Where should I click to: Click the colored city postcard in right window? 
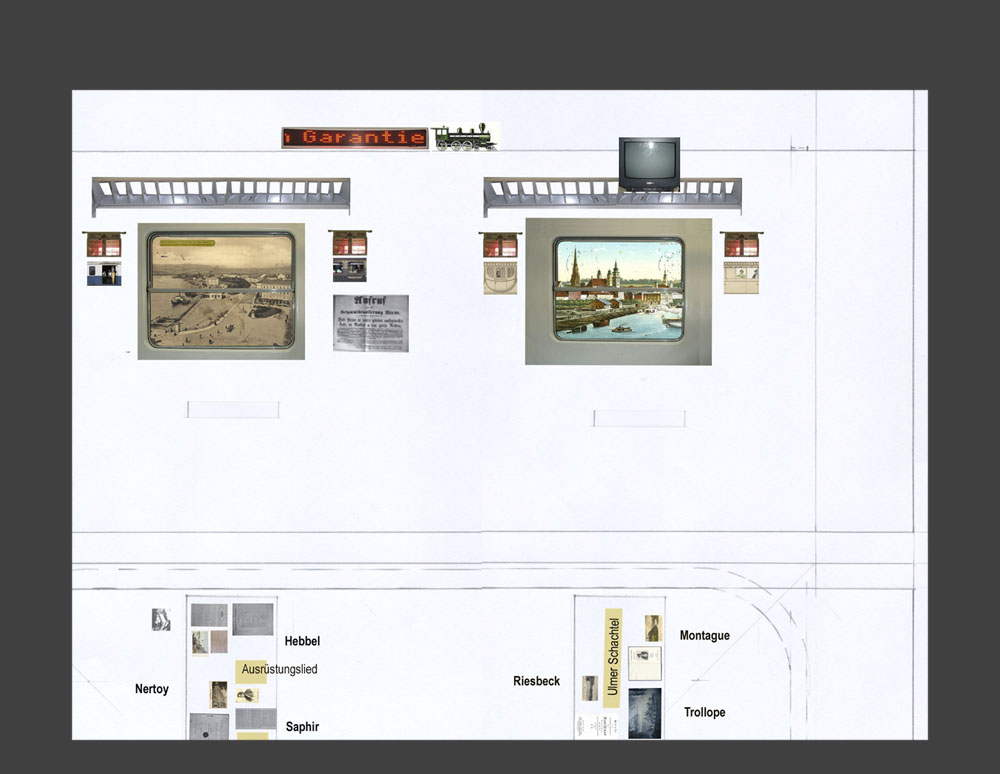coord(618,290)
